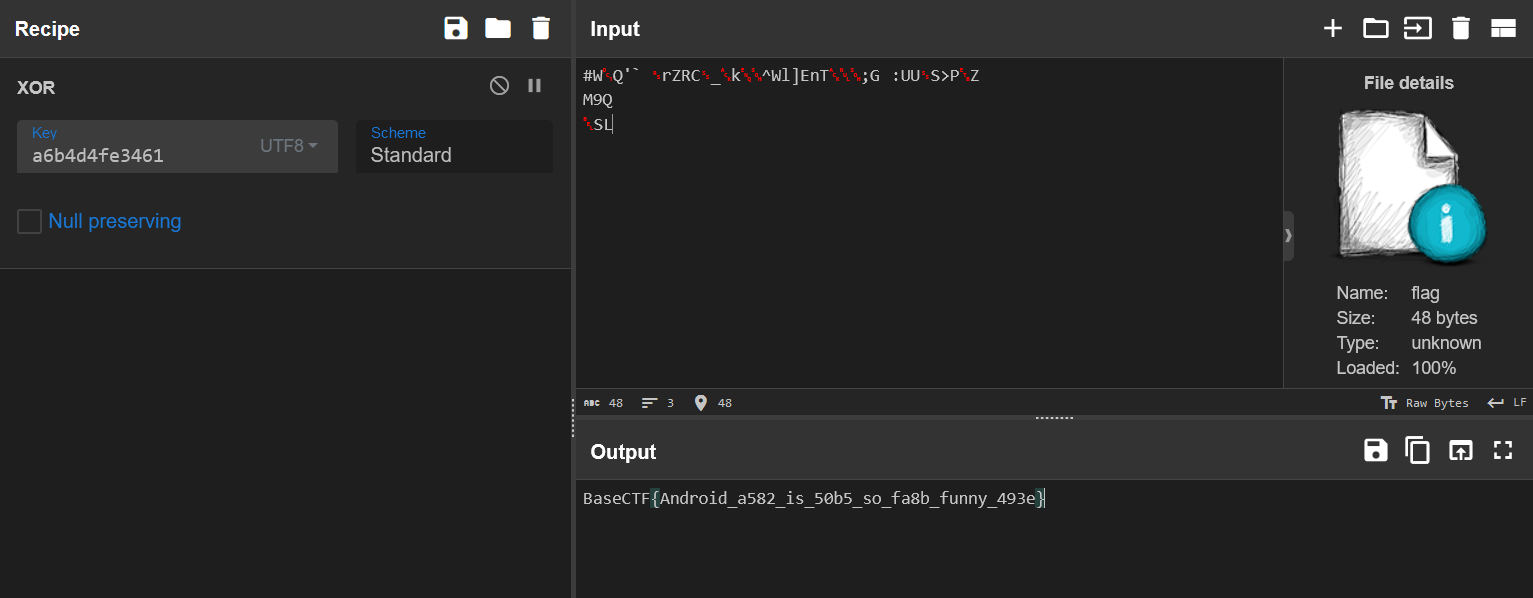Select the type value "unknown"

point(1446,343)
